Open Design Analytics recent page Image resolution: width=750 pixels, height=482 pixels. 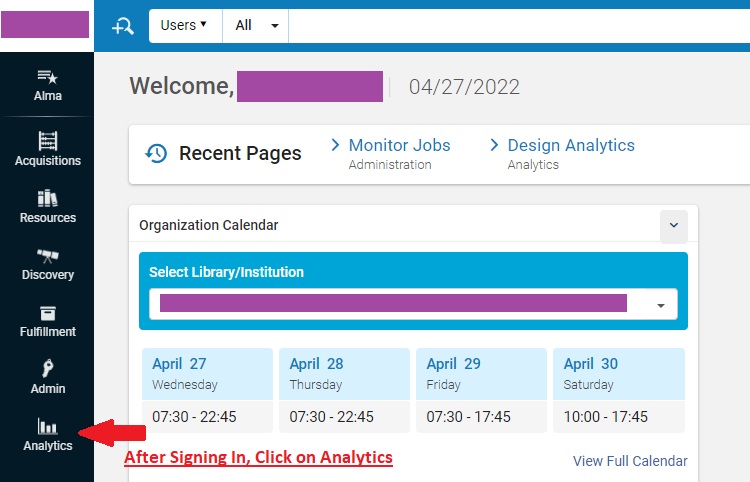coord(570,146)
